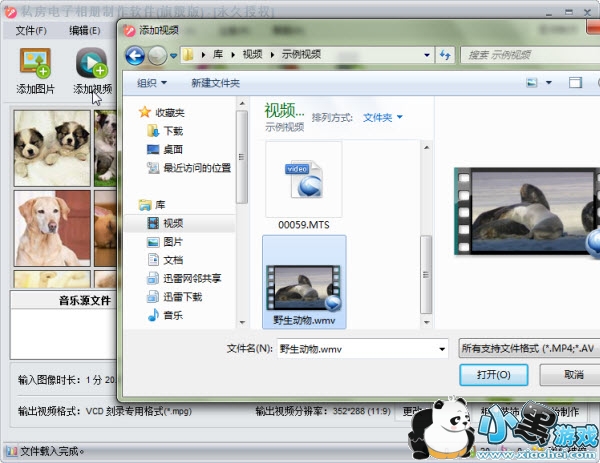This screenshot has height=463, width=600.
Task: Click the 打开(O) open button
Action: [x=494, y=374]
